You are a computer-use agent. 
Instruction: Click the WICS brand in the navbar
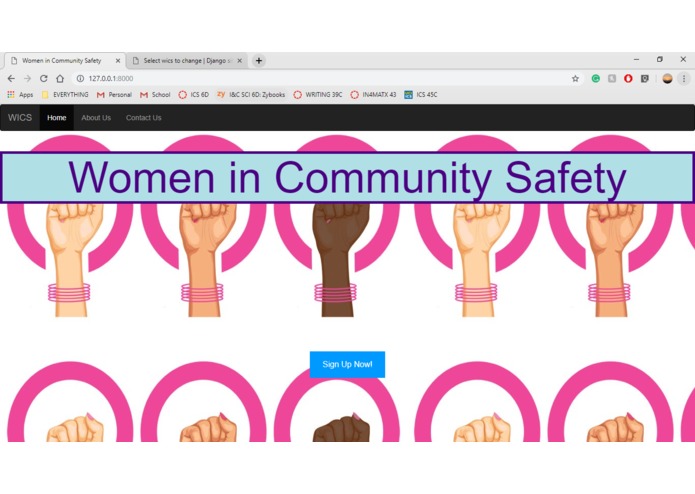click(x=20, y=118)
